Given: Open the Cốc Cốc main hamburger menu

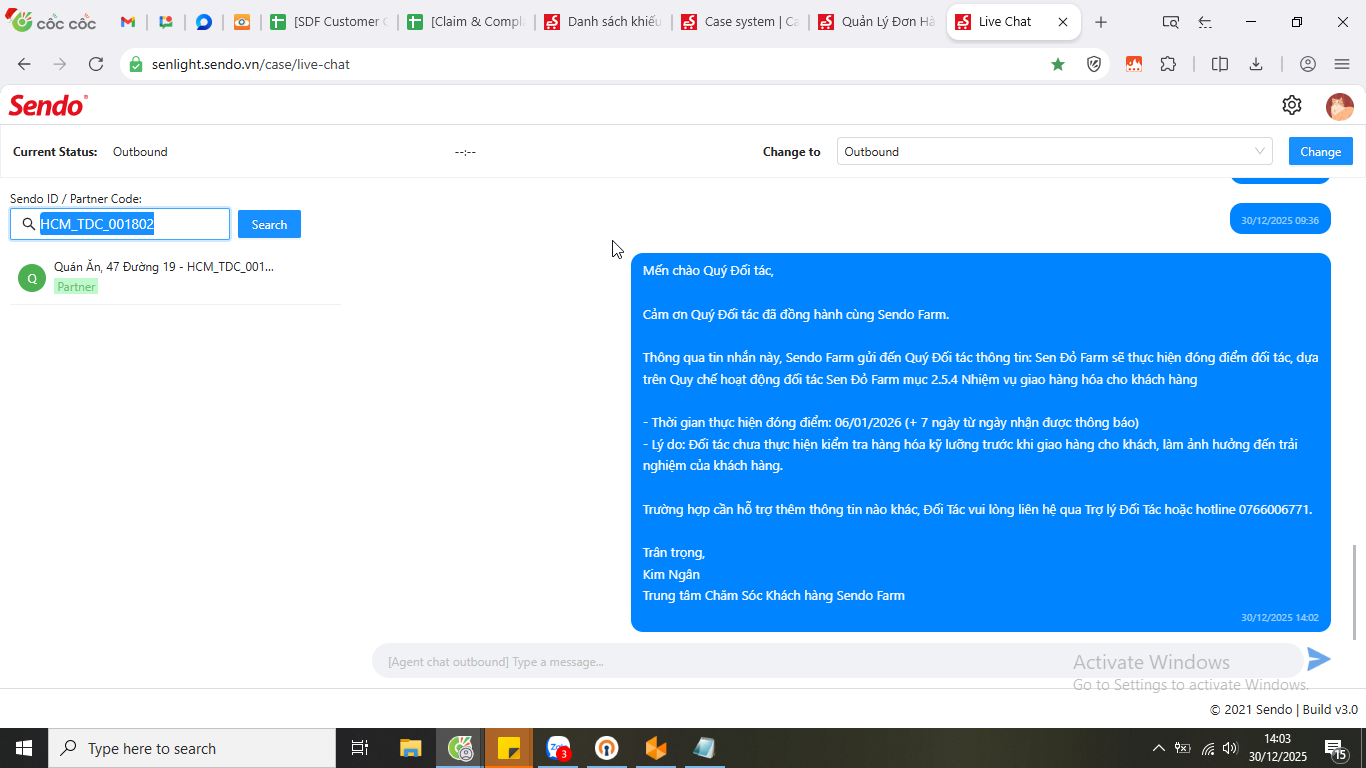Looking at the screenshot, I should (x=1342, y=64).
